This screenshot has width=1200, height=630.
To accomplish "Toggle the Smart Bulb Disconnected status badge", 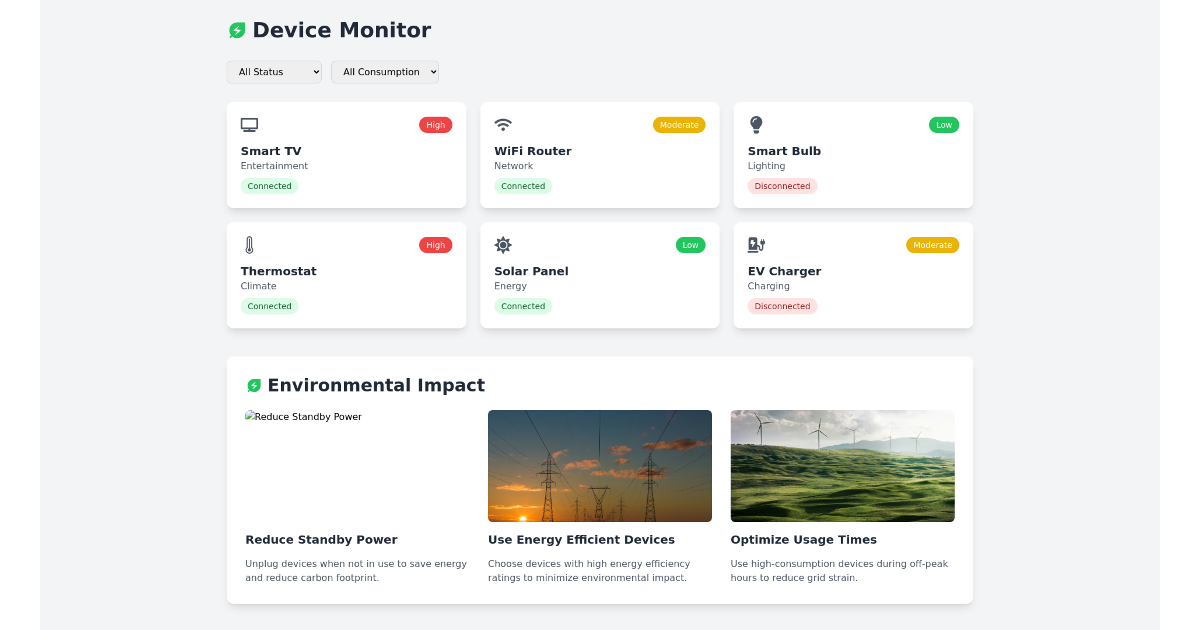I will (x=782, y=186).
